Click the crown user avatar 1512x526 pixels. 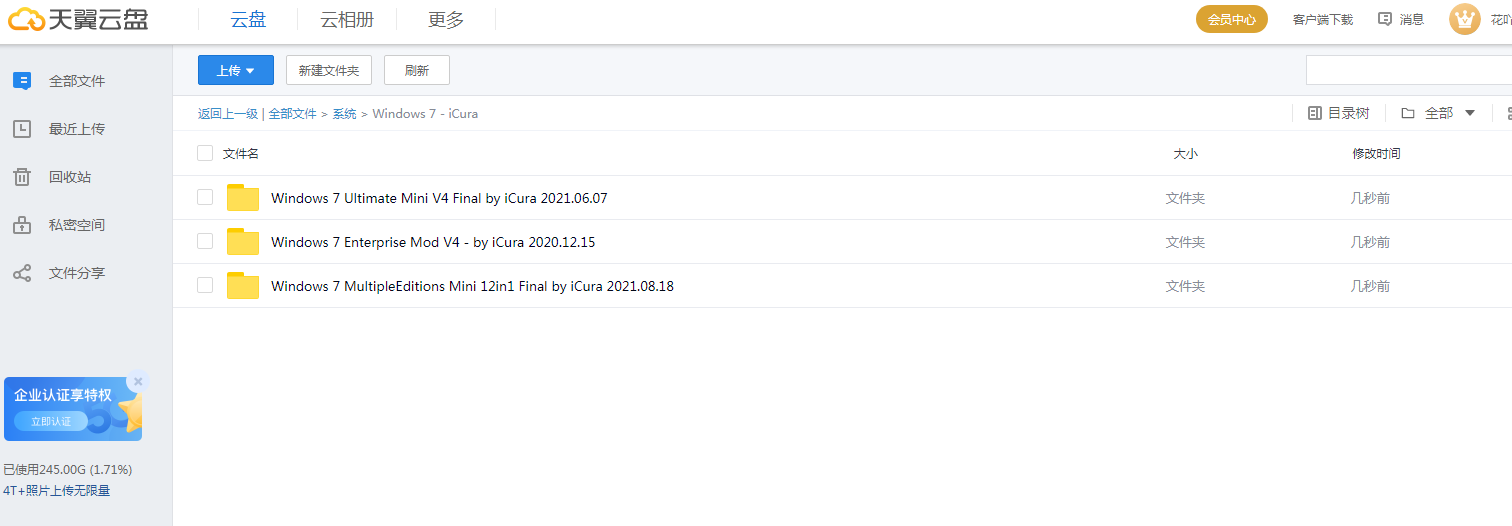point(1465,19)
